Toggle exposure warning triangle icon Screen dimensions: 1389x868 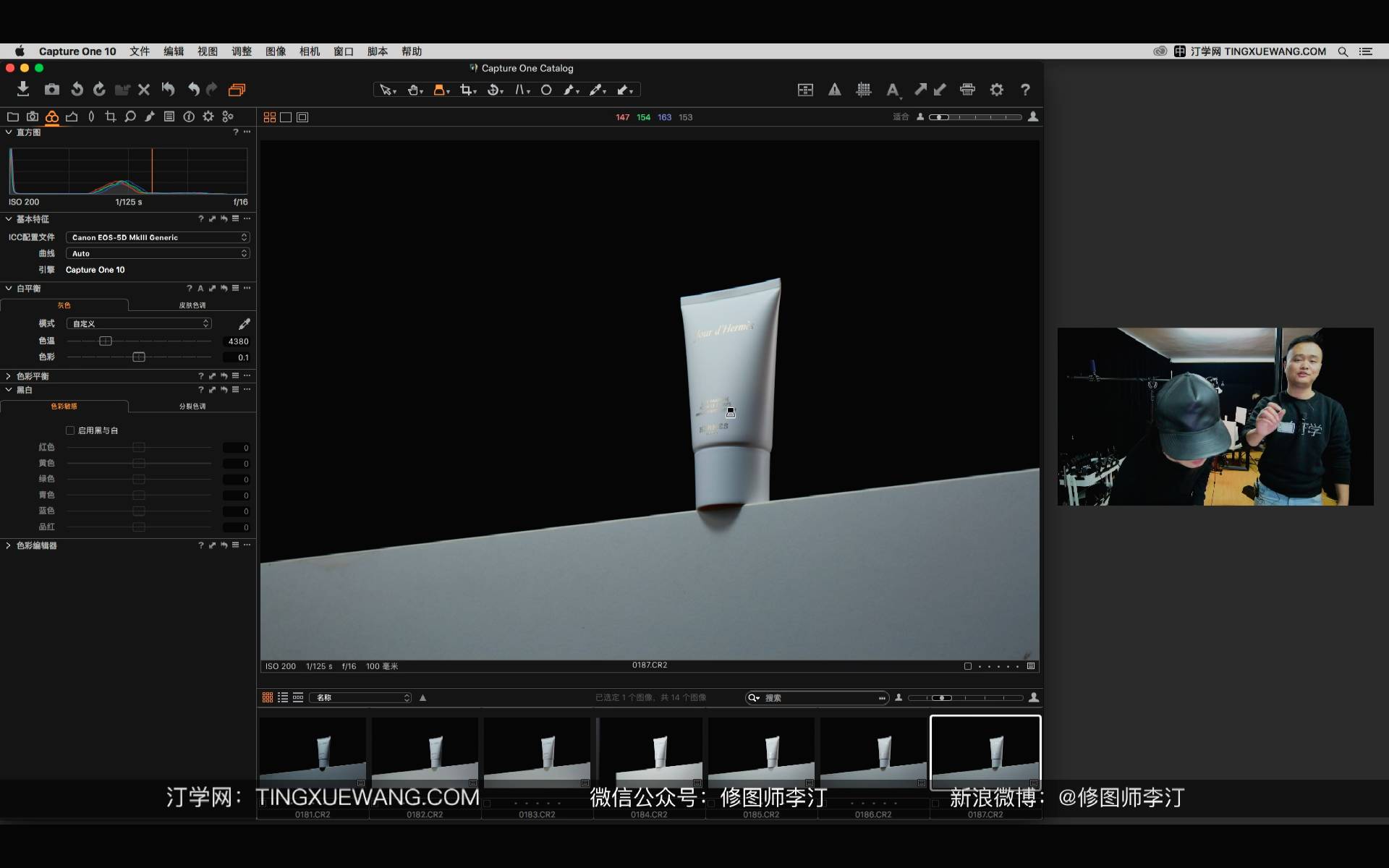tap(834, 90)
